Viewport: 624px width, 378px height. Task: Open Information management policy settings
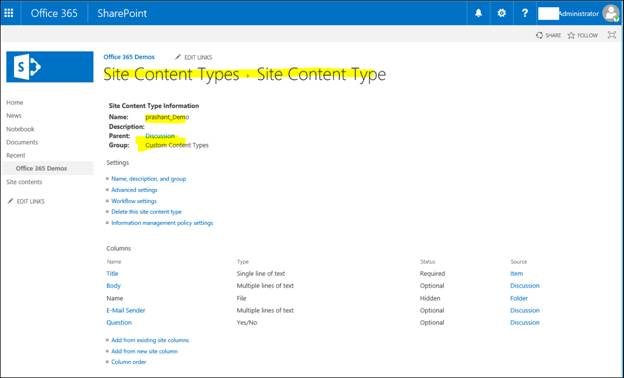tap(162, 223)
